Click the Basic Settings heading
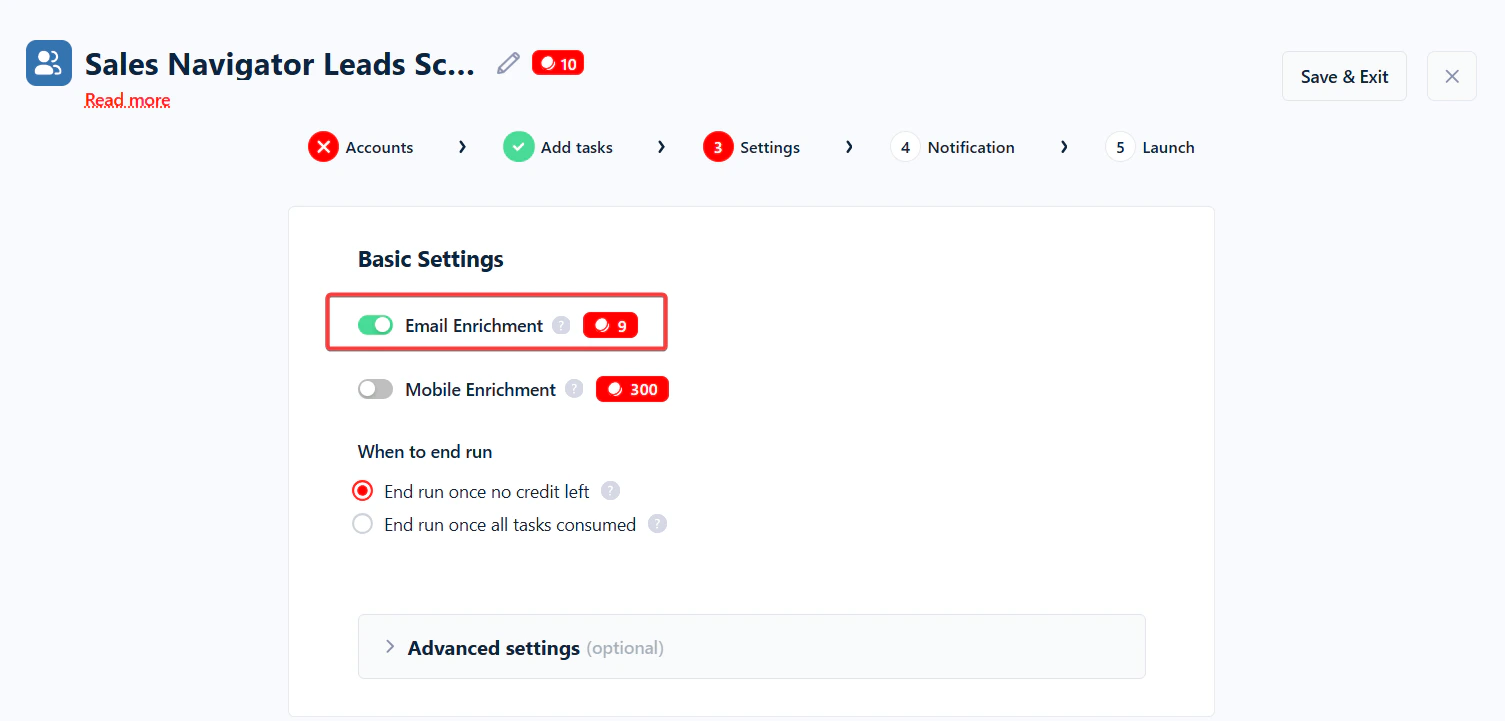The image size is (1505, 721). point(431,259)
